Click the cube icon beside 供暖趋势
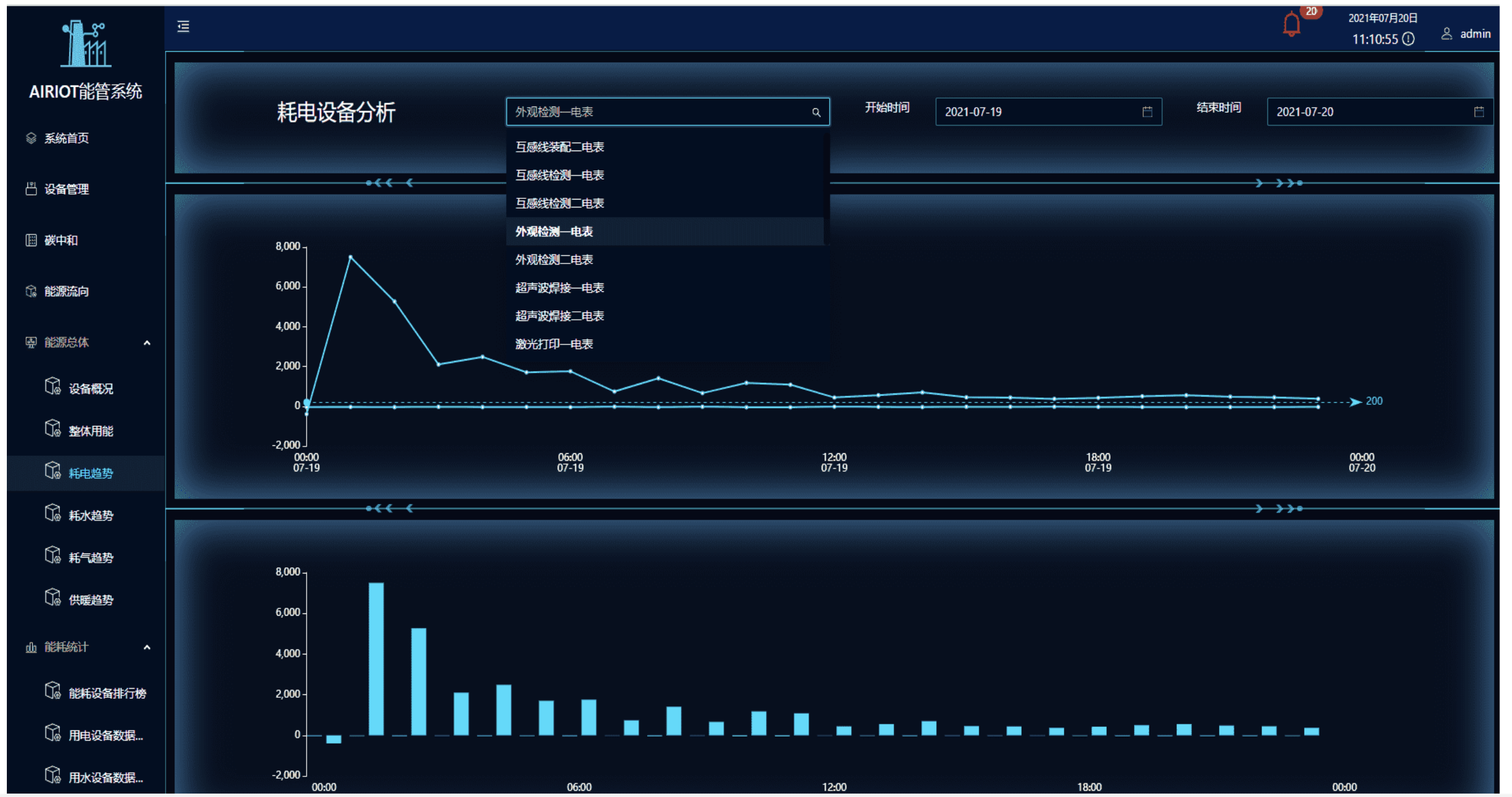 tap(53, 597)
